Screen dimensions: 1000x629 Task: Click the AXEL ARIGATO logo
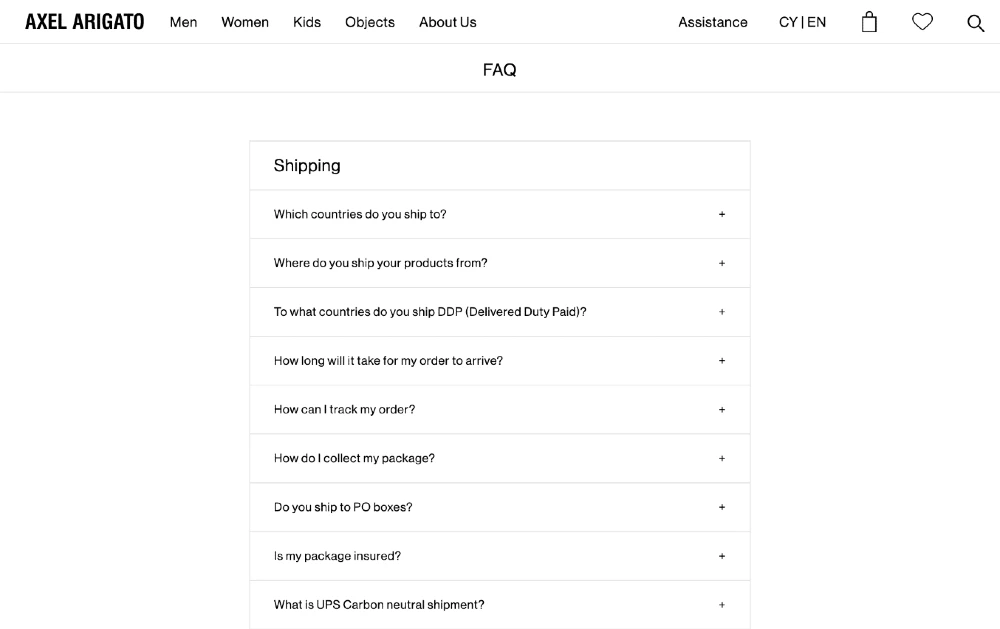pyautogui.click(x=85, y=22)
